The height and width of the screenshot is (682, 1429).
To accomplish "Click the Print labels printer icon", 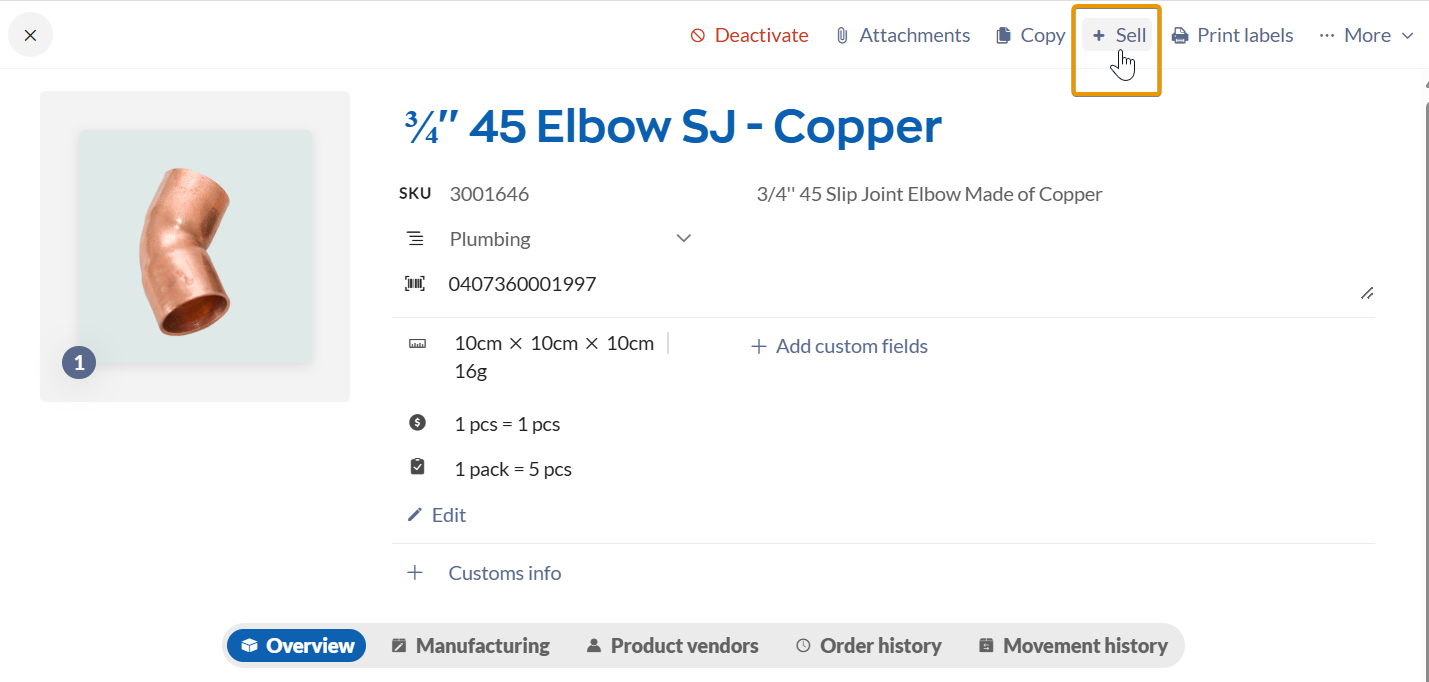I will pyautogui.click(x=1180, y=36).
